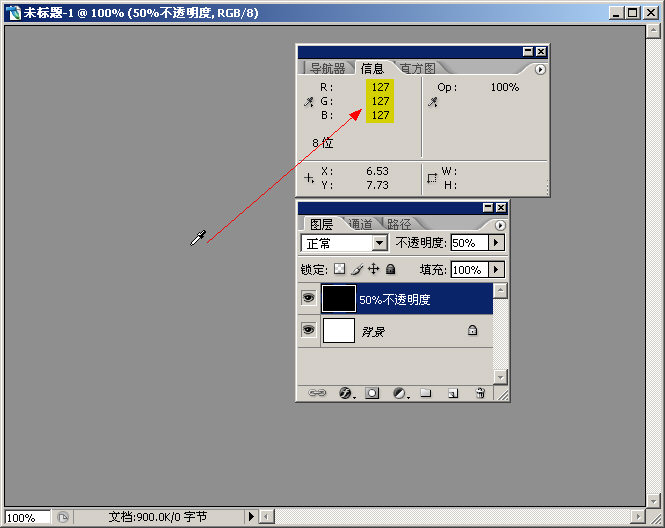Collapse the Layers panel group
The height and width of the screenshot is (528, 665).
click(x=488, y=207)
